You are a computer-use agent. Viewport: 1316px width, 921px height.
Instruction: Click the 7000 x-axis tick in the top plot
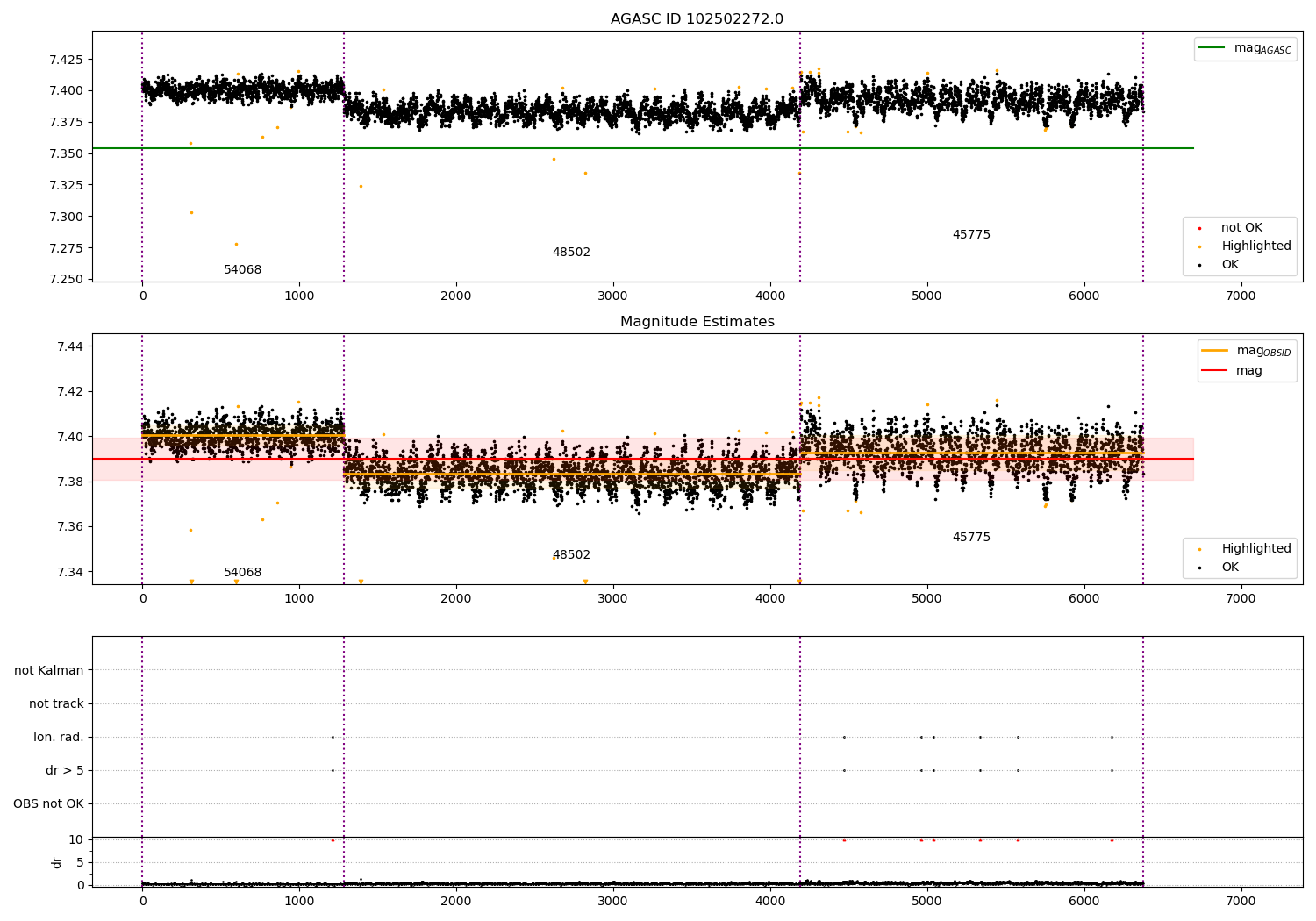[x=1241, y=296]
